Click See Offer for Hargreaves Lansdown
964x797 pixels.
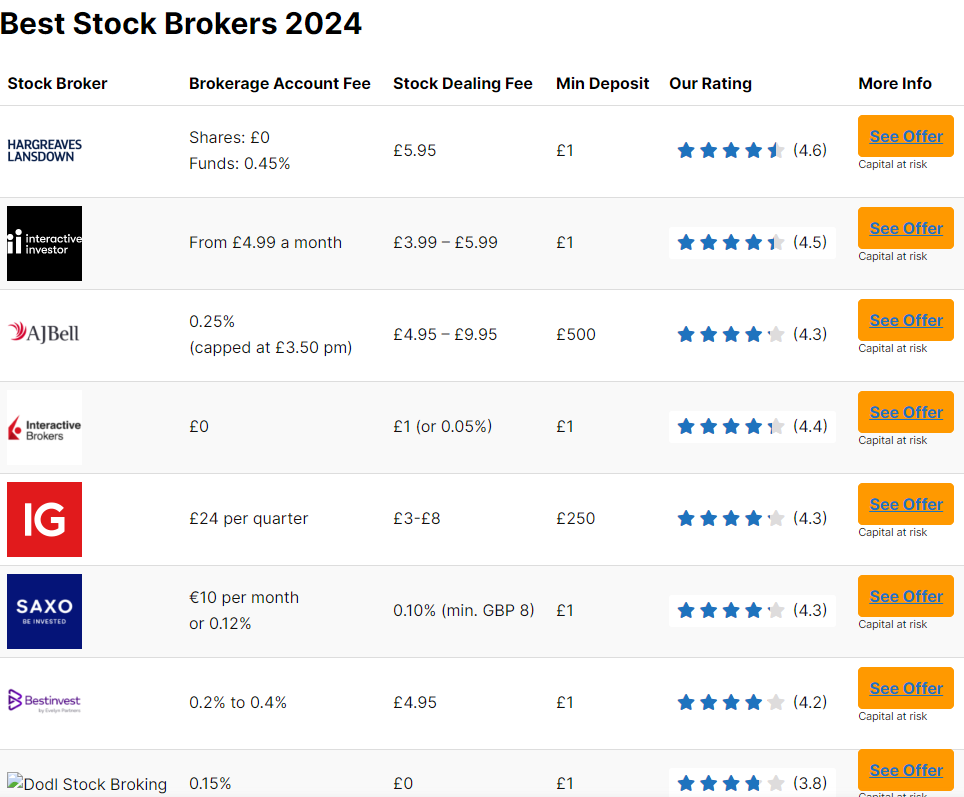[906, 136]
